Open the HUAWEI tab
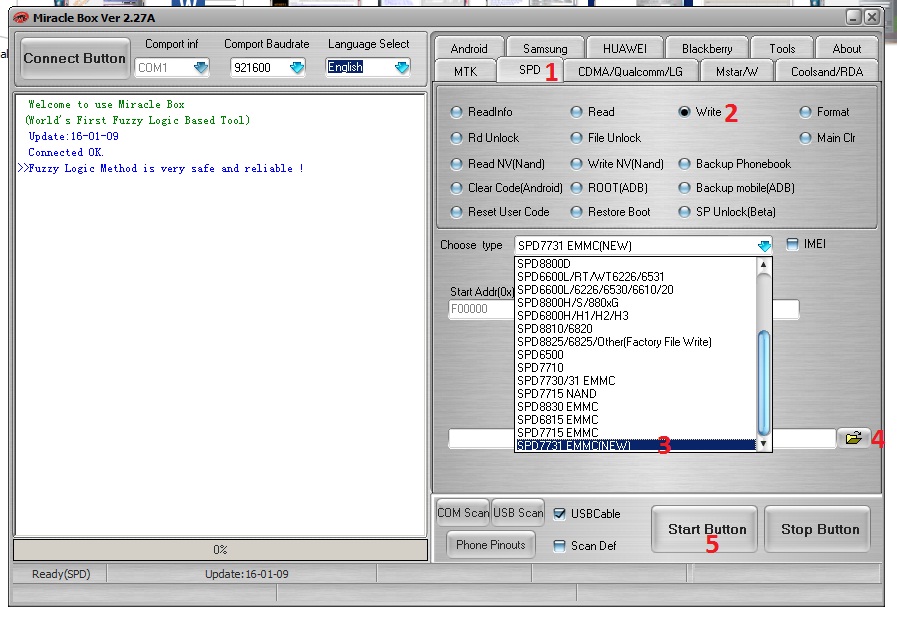 (x=625, y=49)
